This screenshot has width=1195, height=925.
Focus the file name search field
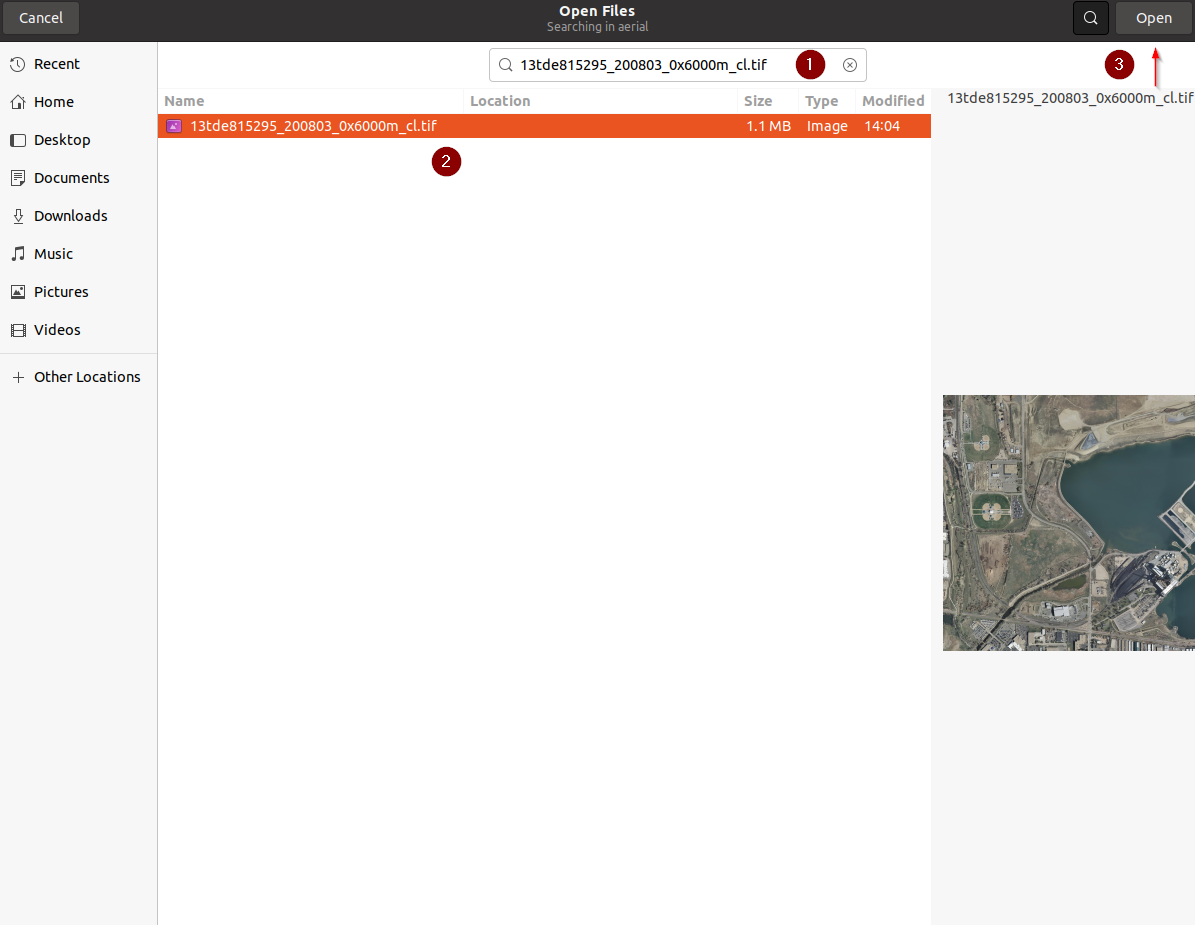[x=678, y=65]
